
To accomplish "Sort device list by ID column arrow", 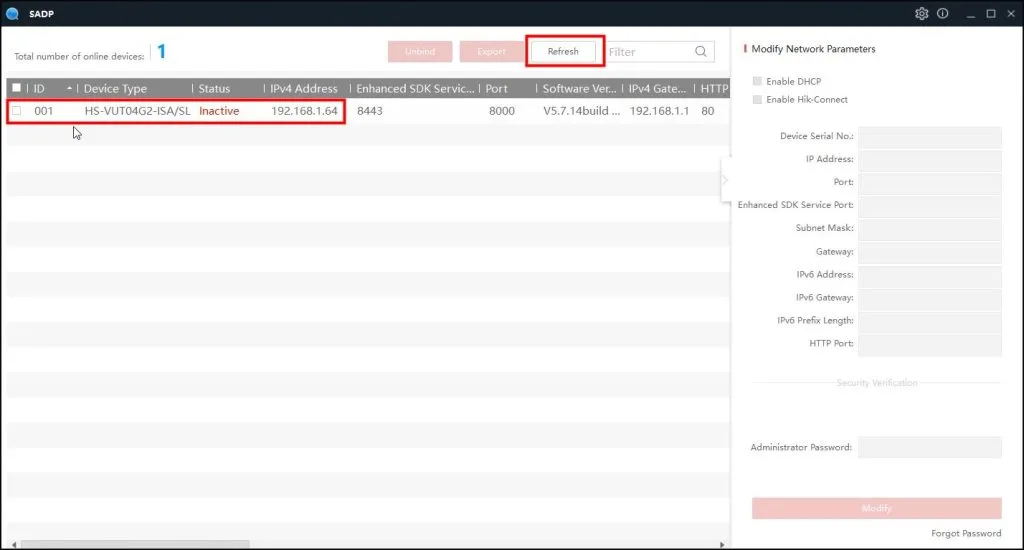I will pos(69,88).
